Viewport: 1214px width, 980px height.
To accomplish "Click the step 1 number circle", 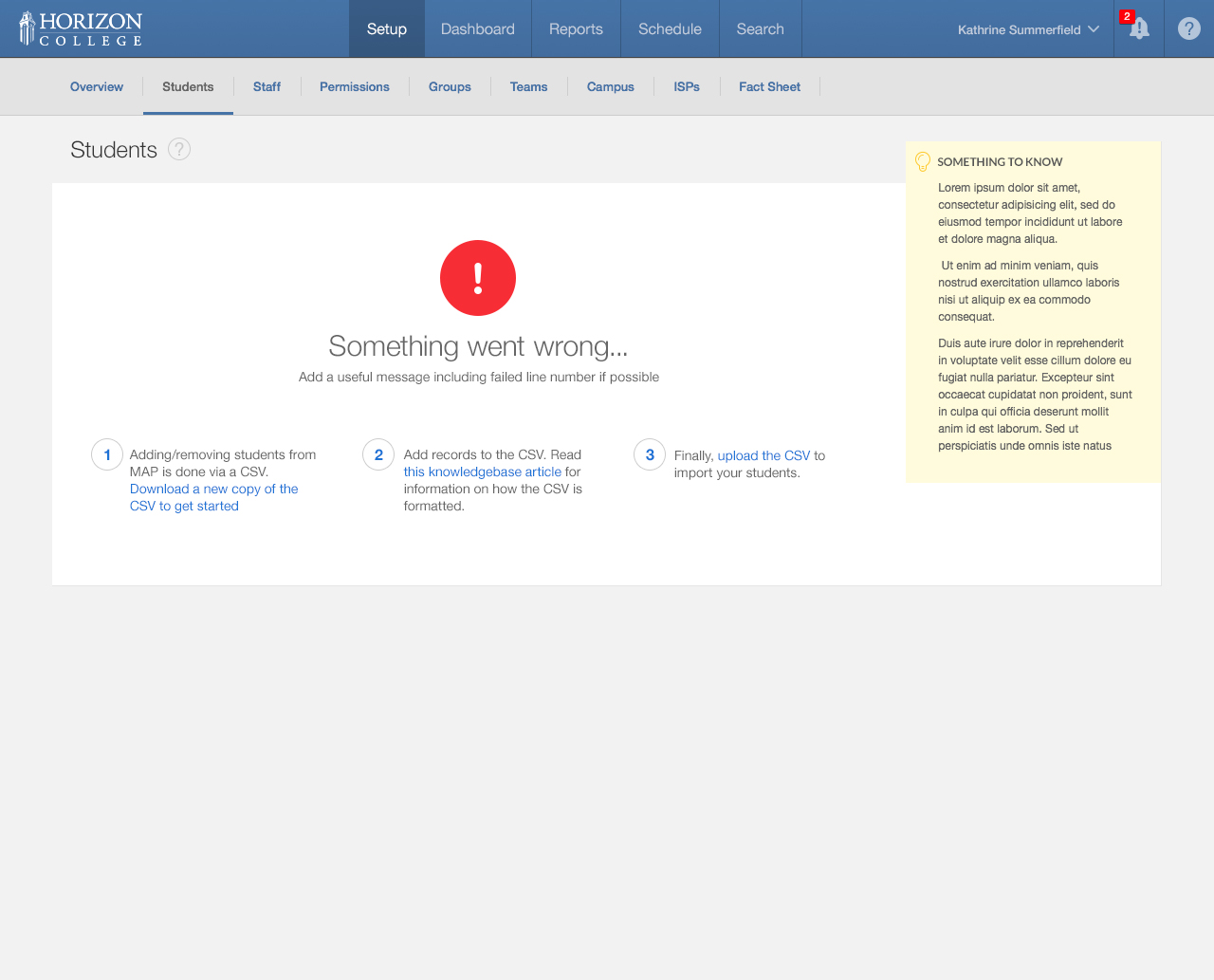I will coord(107,454).
